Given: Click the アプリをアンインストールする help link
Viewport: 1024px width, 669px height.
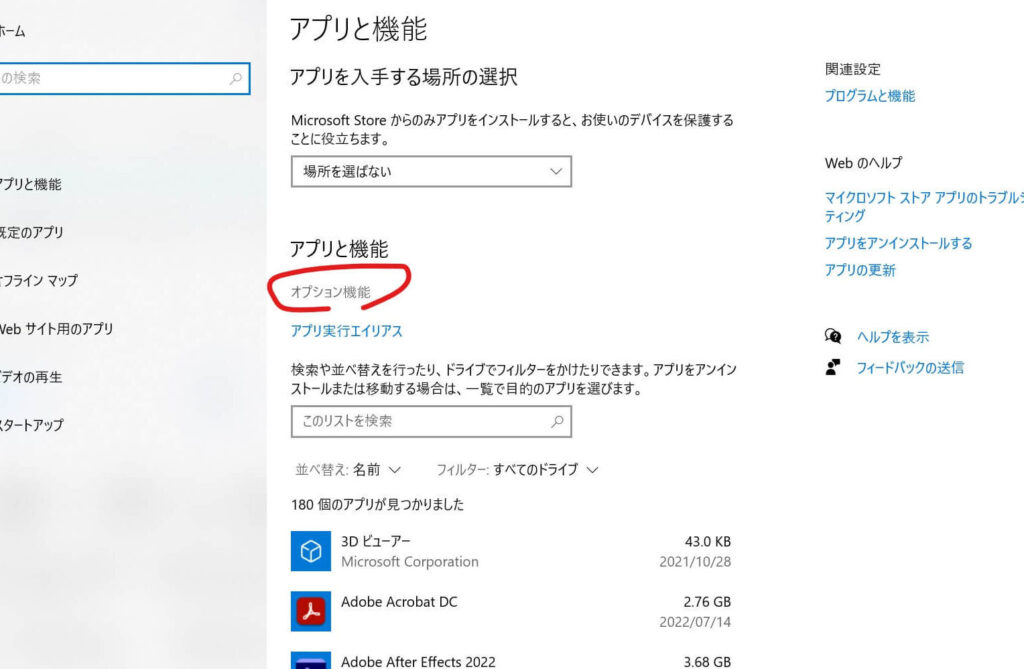Looking at the screenshot, I should point(898,243).
